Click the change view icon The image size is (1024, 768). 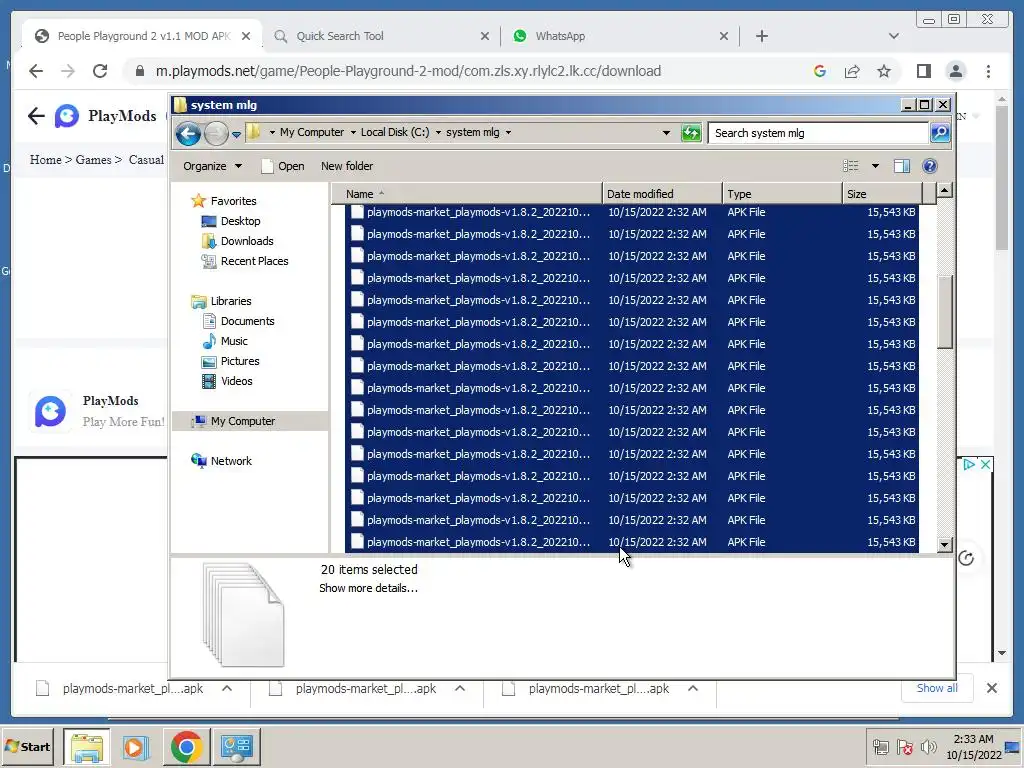coord(850,166)
